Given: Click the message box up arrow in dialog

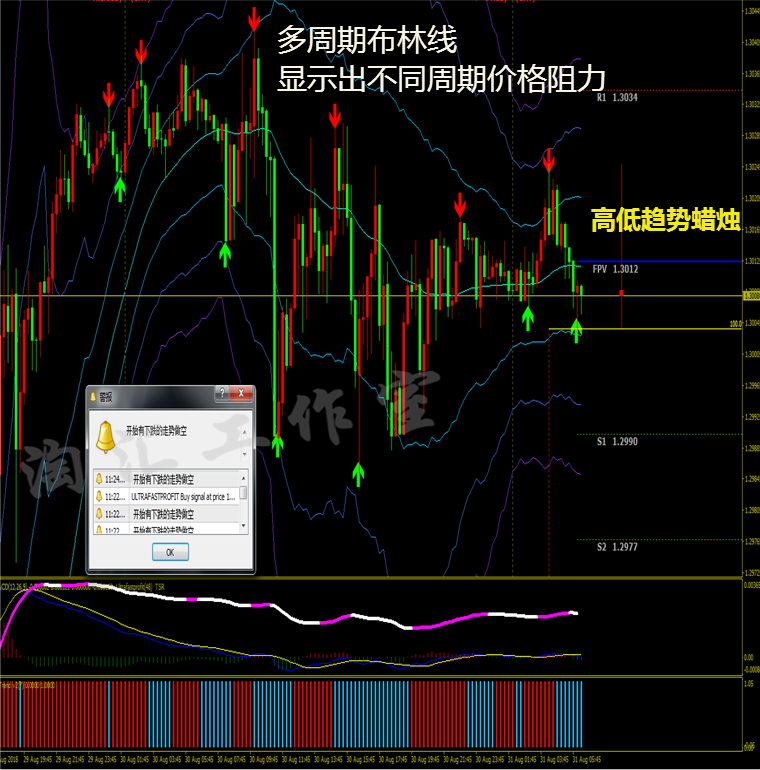Looking at the screenshot, I should (x=245, y=432).
